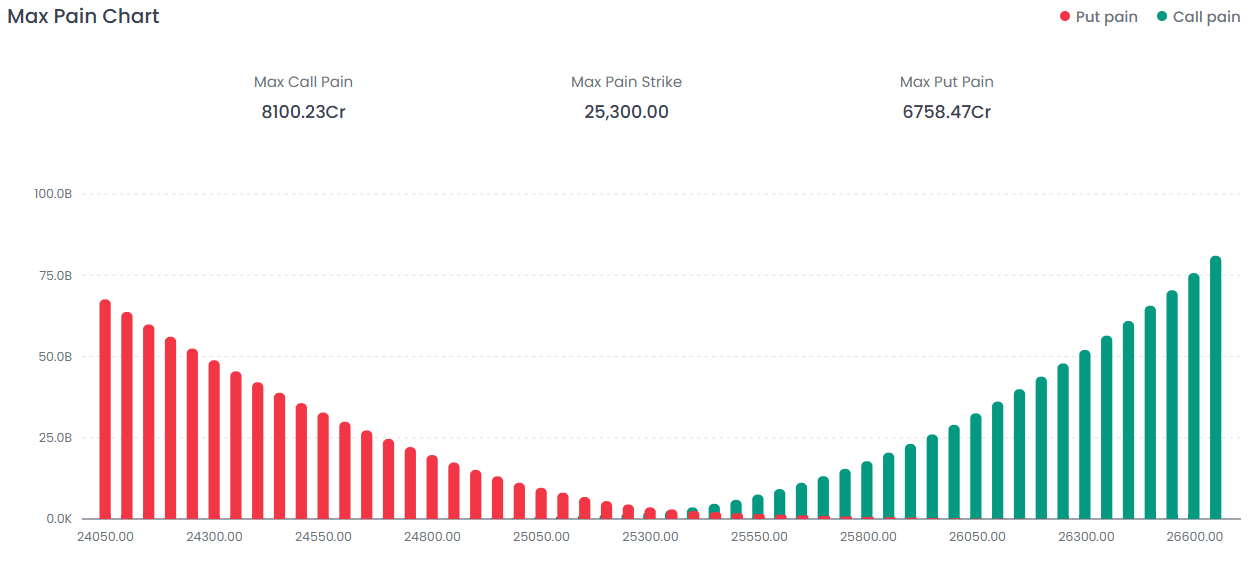The height and width of the screenshot is (582, 1259).
Task: Click the 100.0B y-axis label
Action: click(x=54, y=193)
